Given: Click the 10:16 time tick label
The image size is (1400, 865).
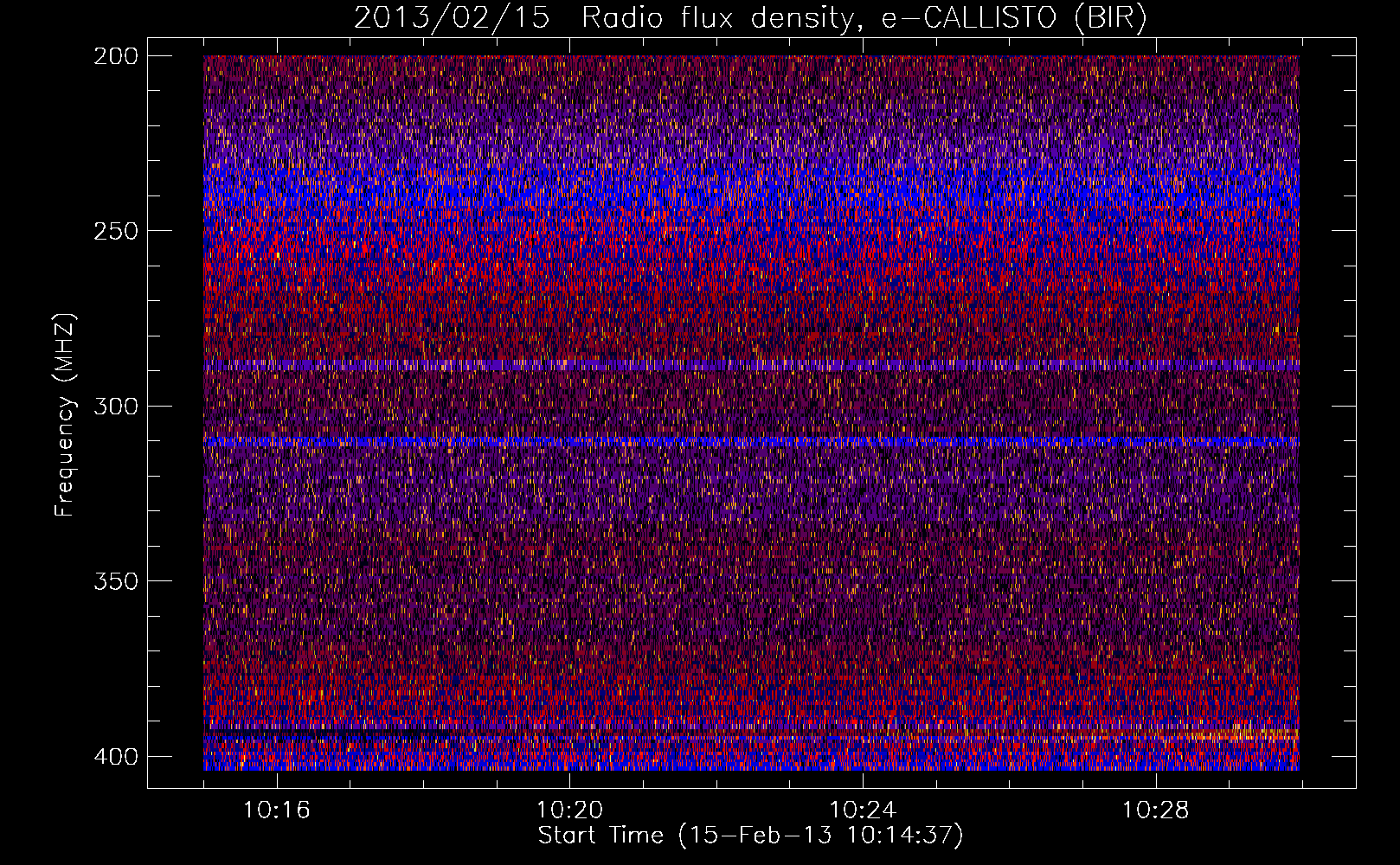Looking at the screenshot, I should pyautogui.click(x=276, y=811).
